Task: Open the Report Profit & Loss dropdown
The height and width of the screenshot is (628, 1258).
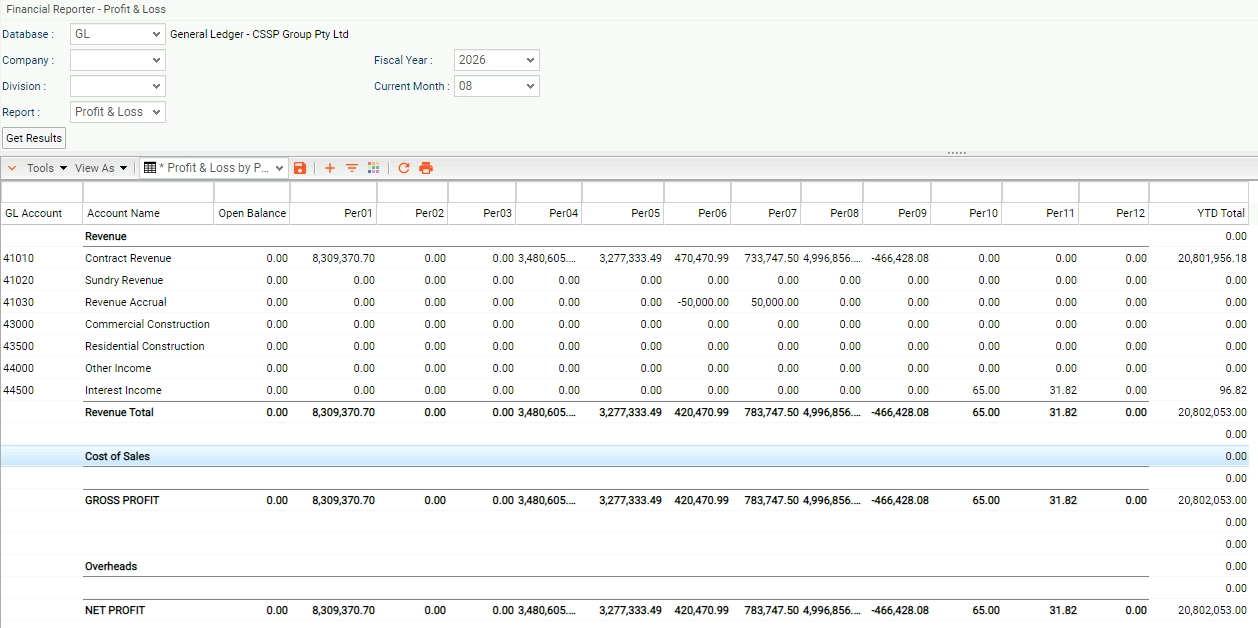Action: point(118,112)
